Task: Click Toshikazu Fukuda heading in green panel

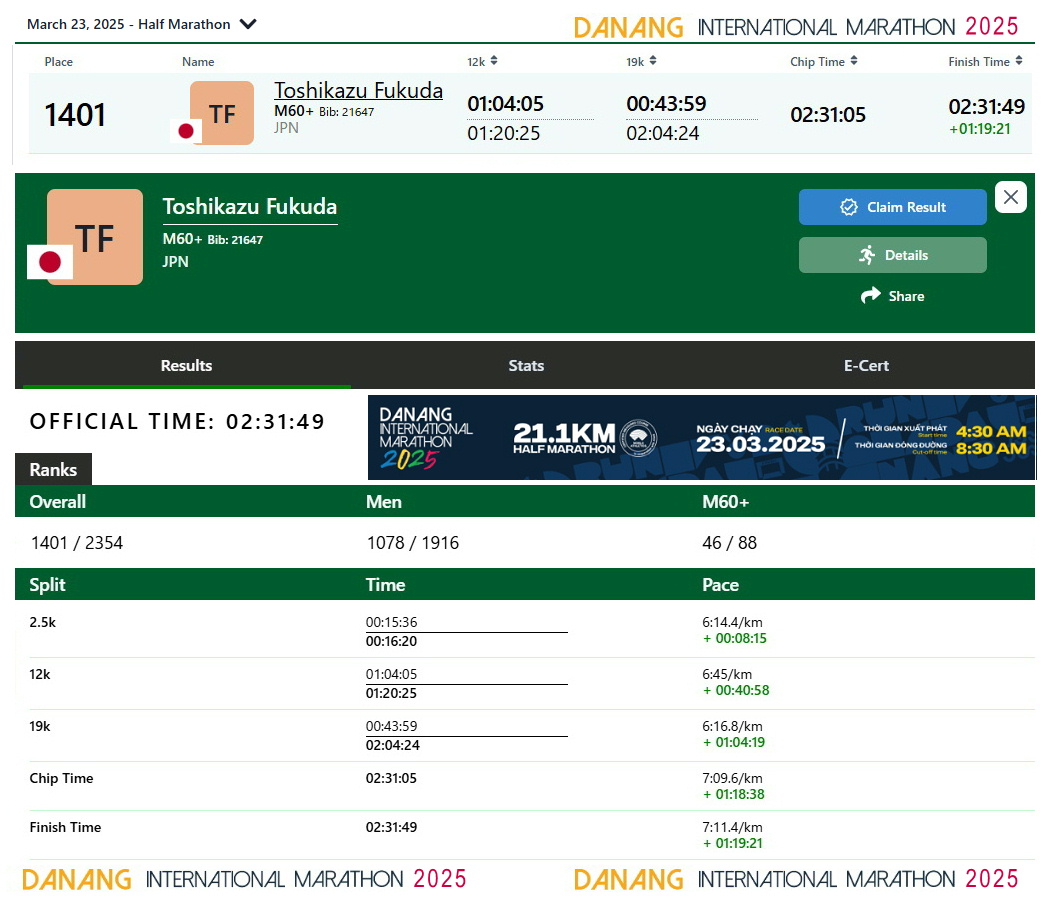Action: (x=250, y=207)
